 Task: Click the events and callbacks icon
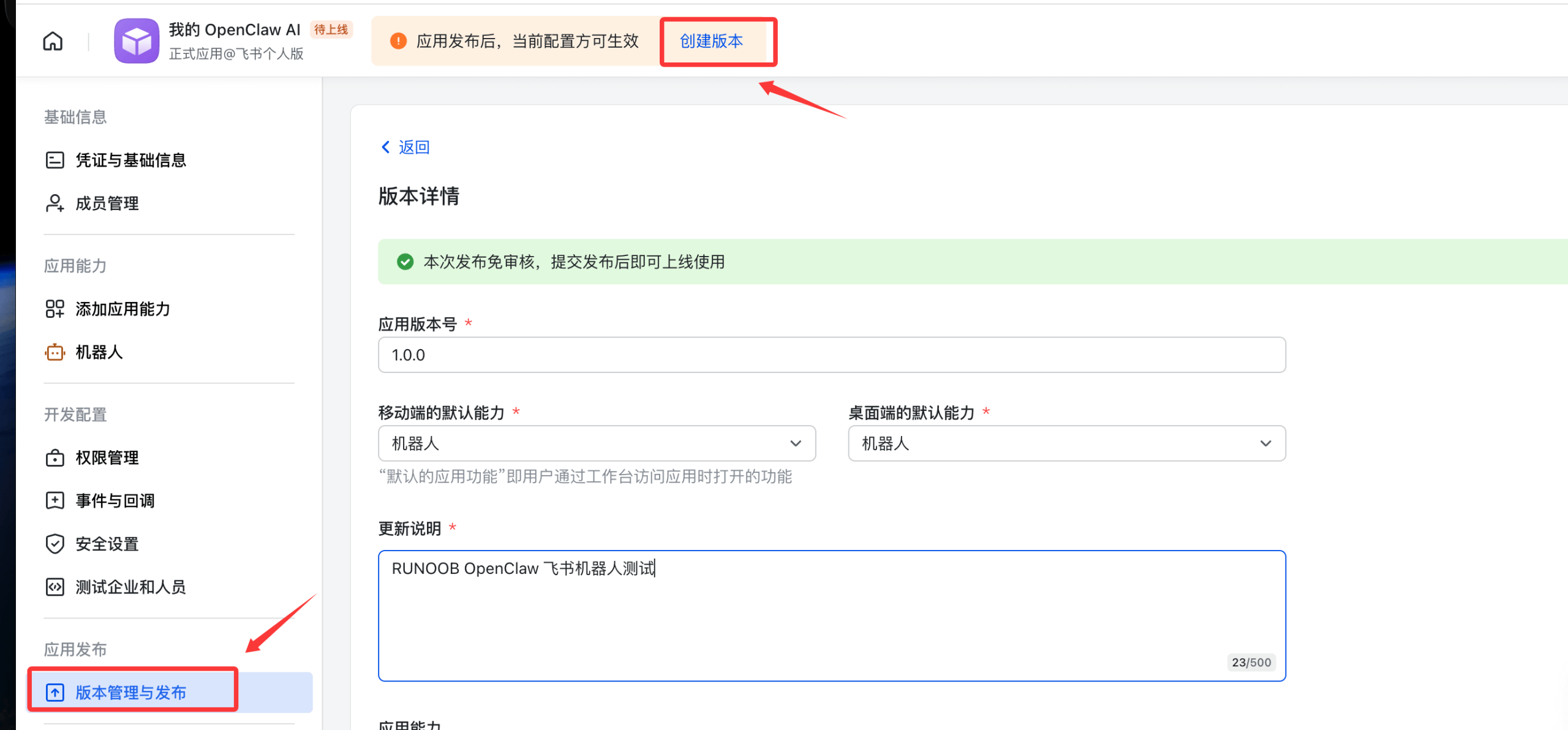click(x=55, y=500)
